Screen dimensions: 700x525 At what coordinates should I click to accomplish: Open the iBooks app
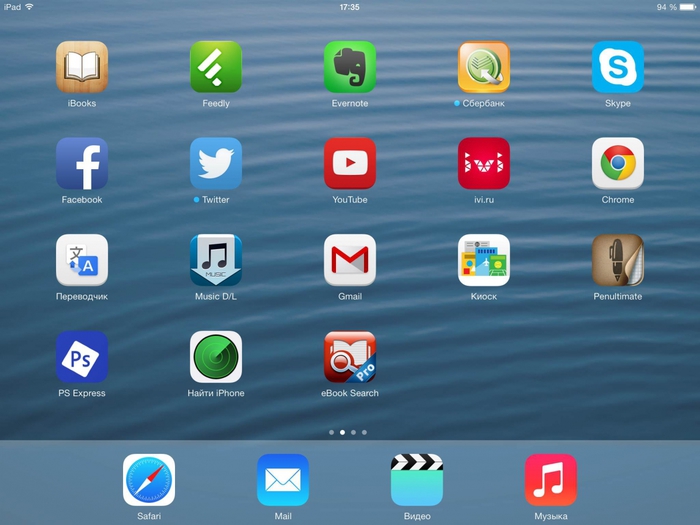[82, 67]
